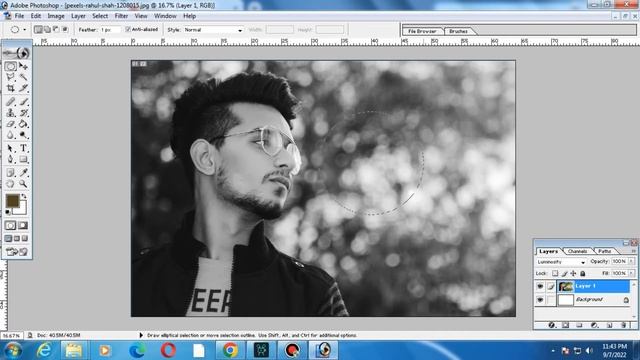Open the Style Normal dropdown
Screen dimensions: 640x360
[213, 30]
